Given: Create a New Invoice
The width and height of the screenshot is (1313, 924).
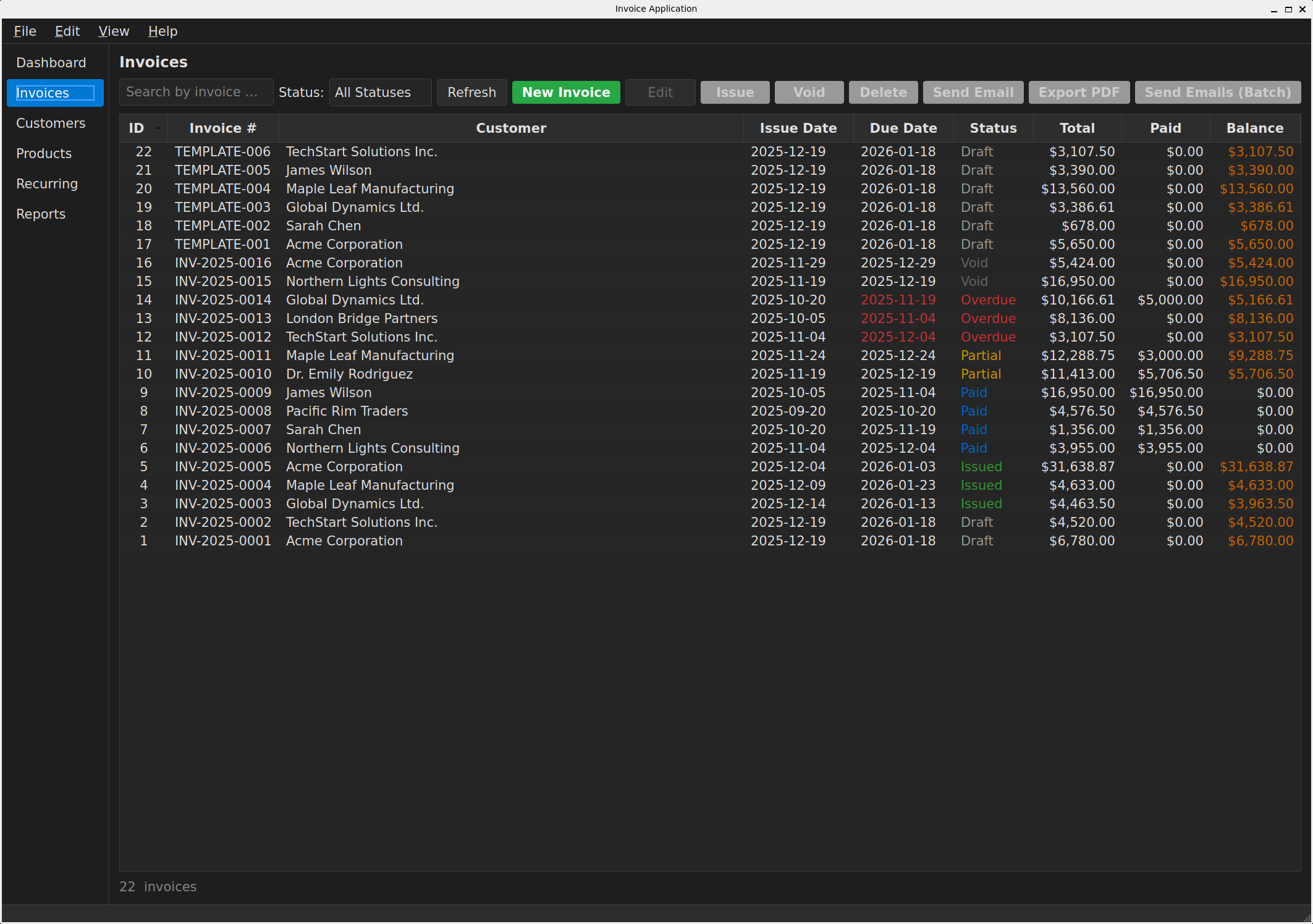Looking at the screenshot, I should pyautogui.click(x=565, y=92).
